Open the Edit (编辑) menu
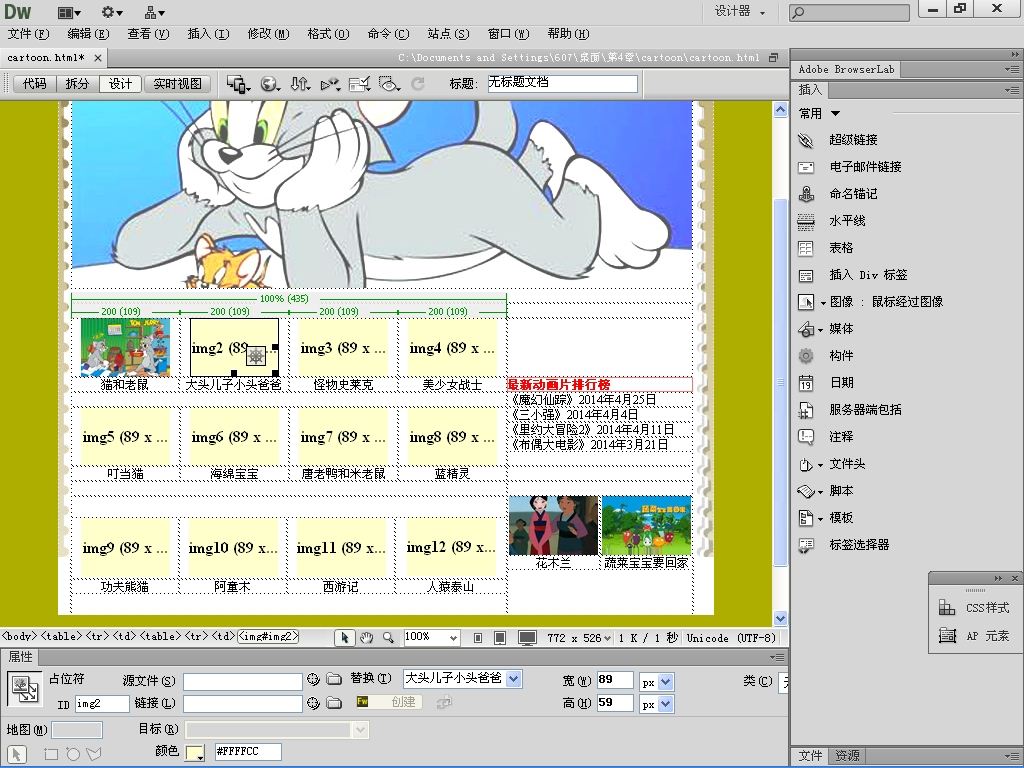This screenshot has width=1024, height=768. coord(88,34)
